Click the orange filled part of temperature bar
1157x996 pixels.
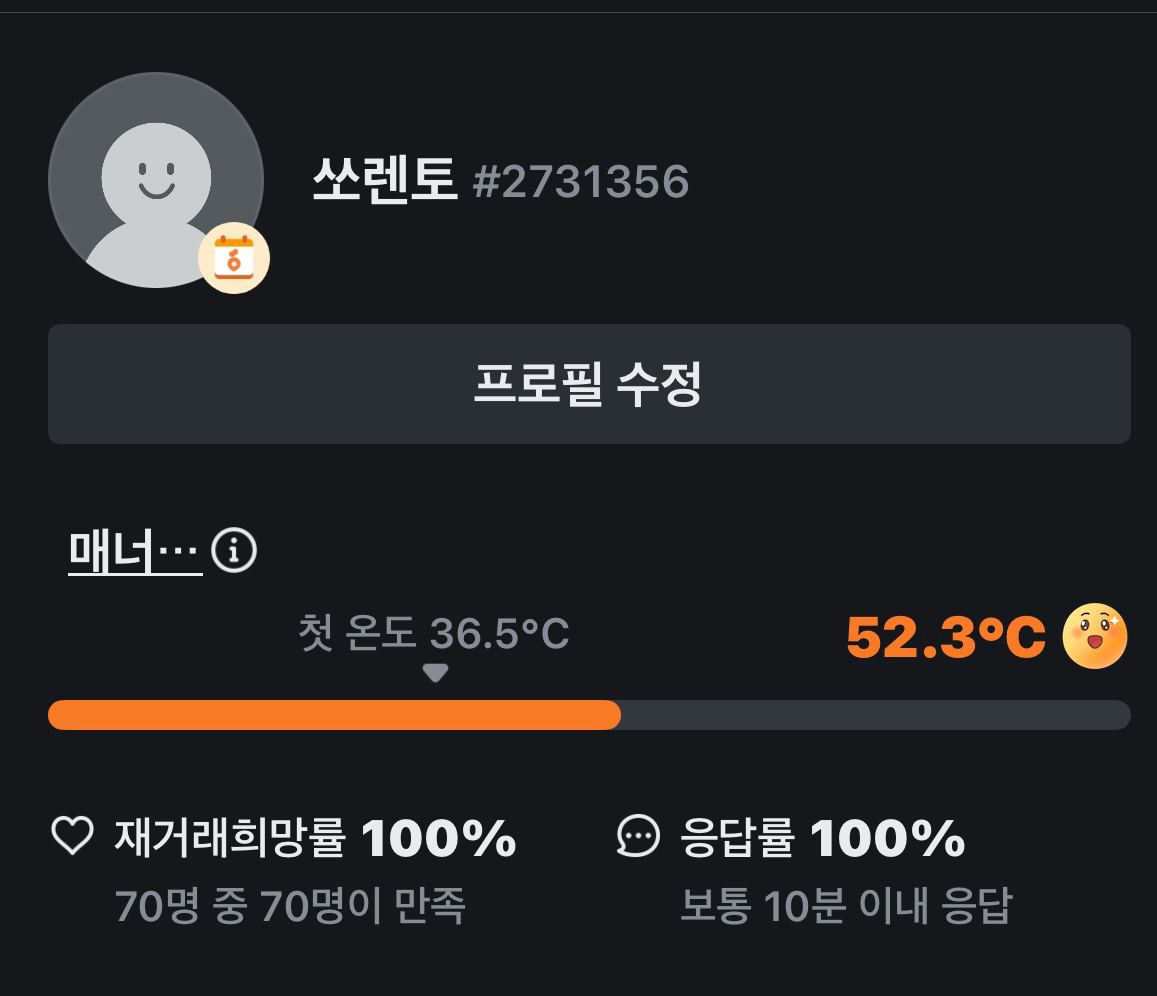[x=334, y=715]
